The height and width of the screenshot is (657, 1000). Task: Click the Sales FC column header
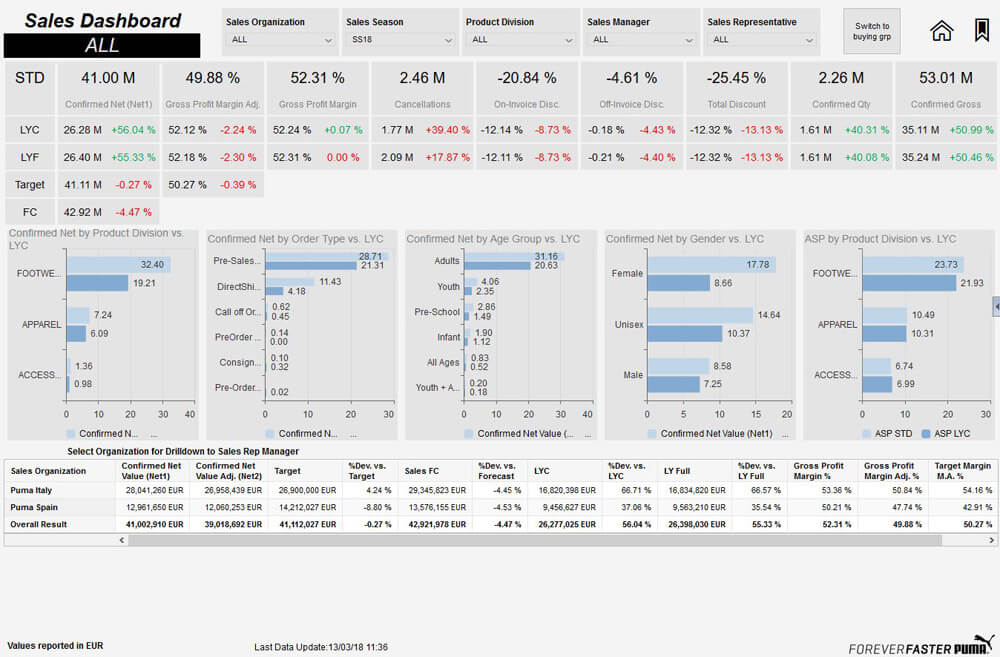click(x=422, y=471)
